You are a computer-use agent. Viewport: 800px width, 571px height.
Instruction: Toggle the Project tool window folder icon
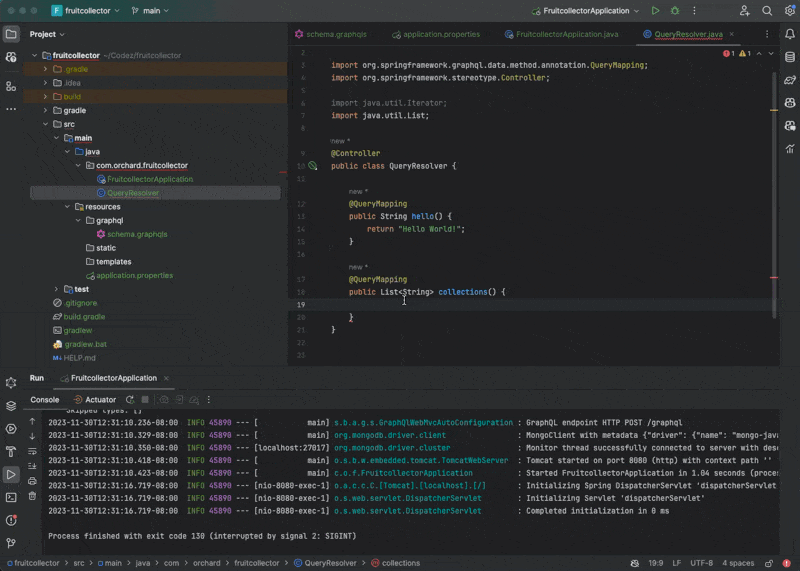(11, 34)
